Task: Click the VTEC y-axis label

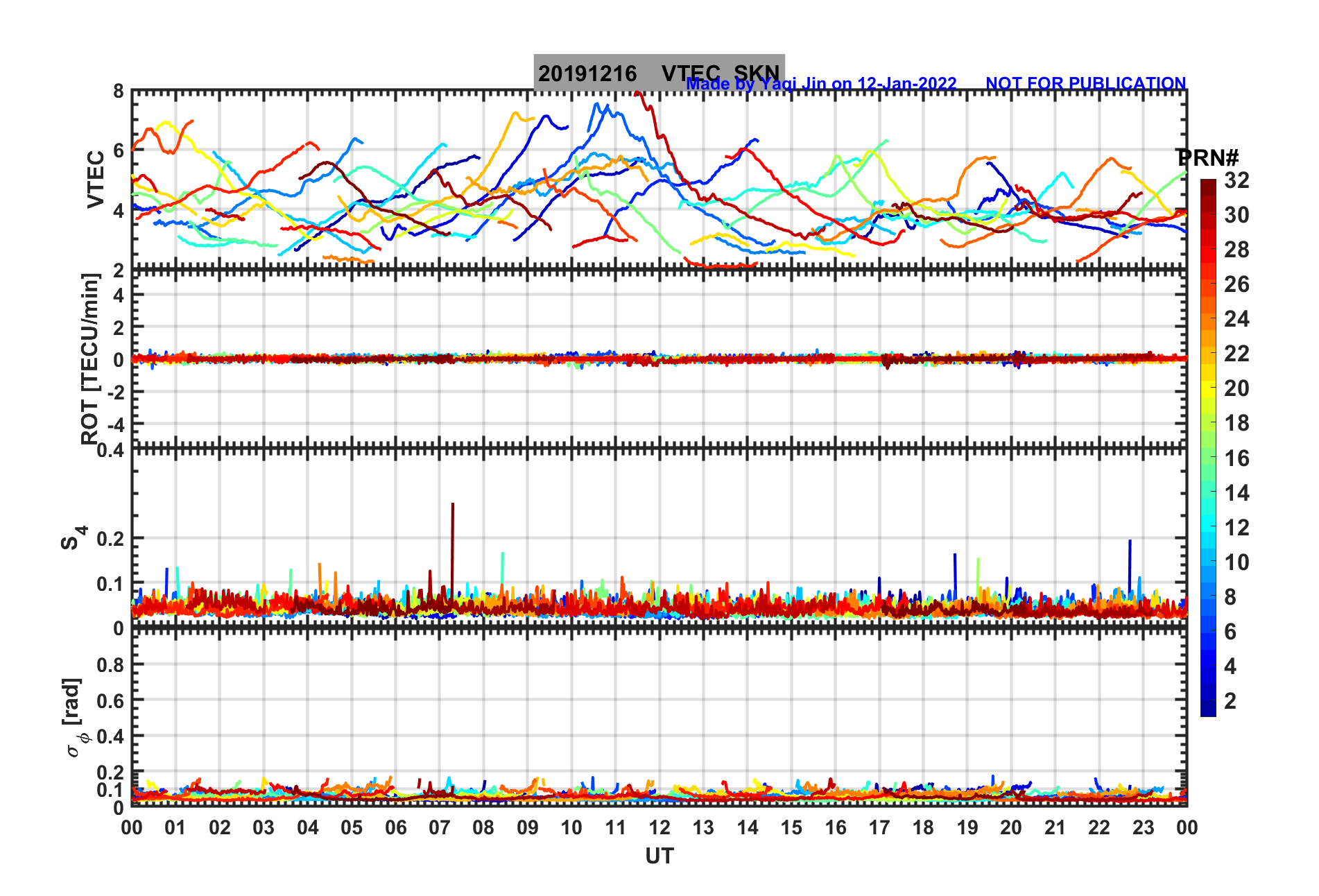Action: click(96, 180)
